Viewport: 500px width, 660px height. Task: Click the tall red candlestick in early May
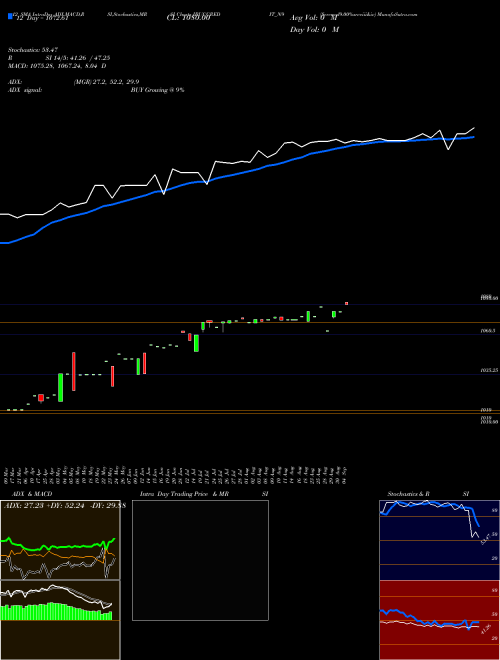pos(74,371)
